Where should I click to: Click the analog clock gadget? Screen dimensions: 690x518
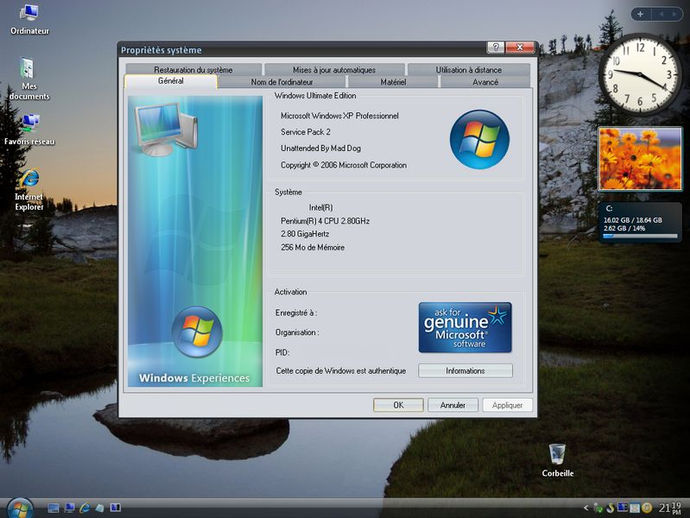point(639,75)
